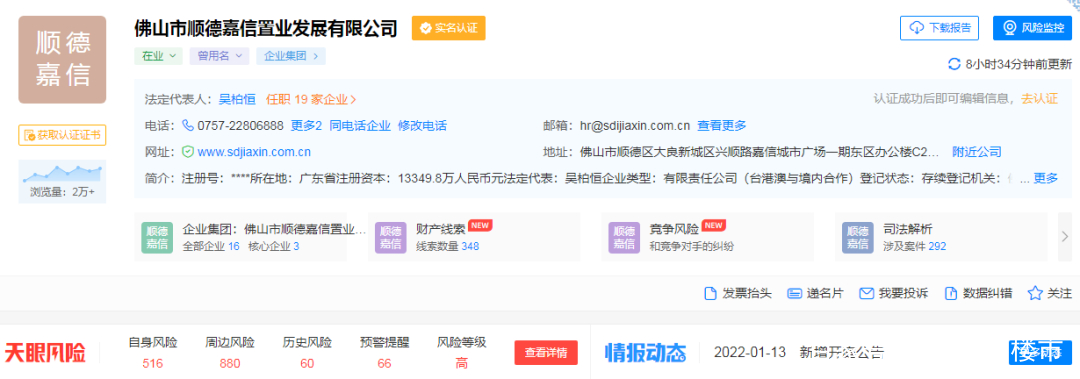Screen dimensions: 1080x379
Task: Click the refresh icon next to update time
Action: [954, 64]
